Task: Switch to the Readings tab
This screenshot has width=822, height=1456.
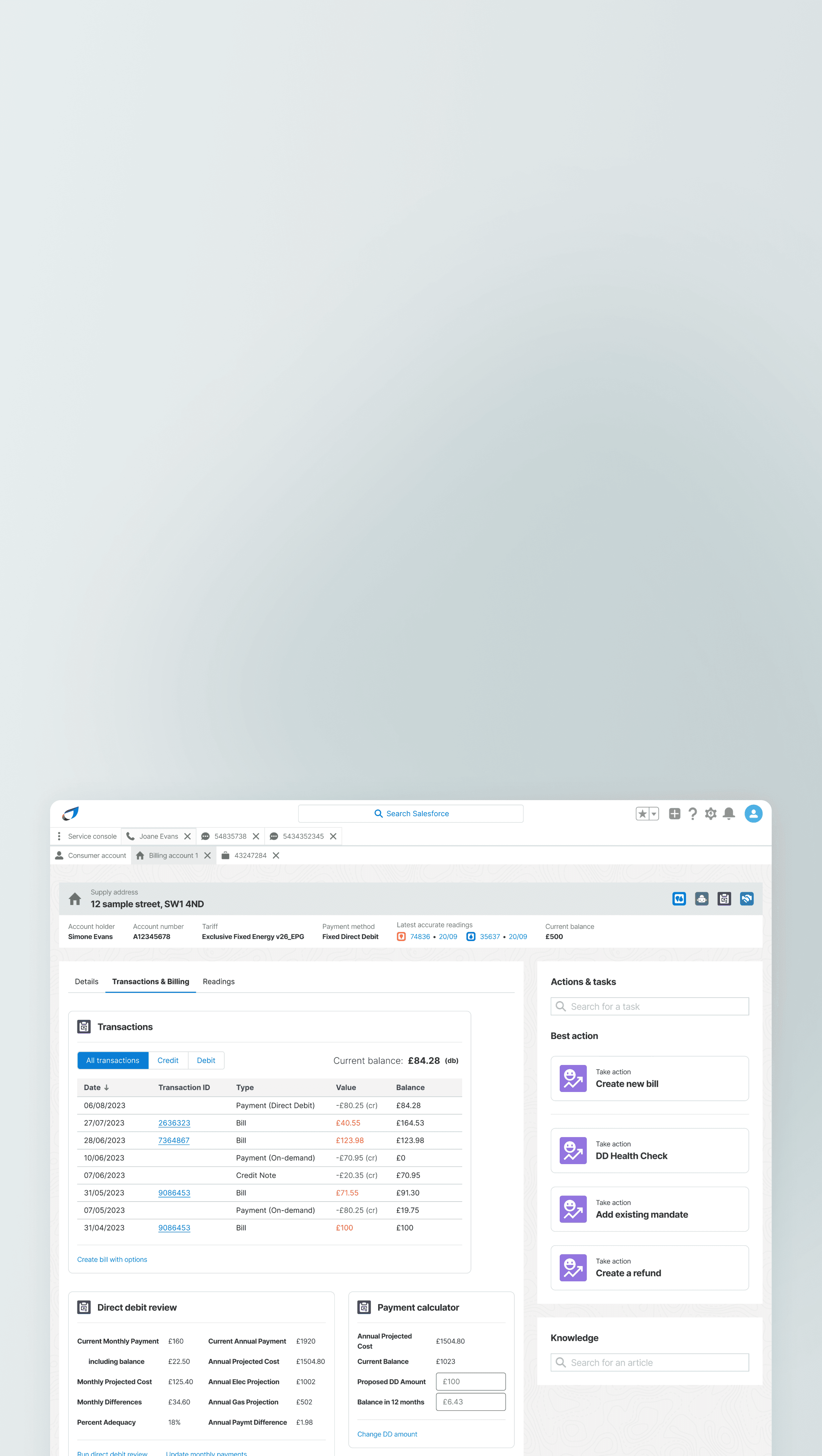Action: pyautogui.click(x=219, y=982)
